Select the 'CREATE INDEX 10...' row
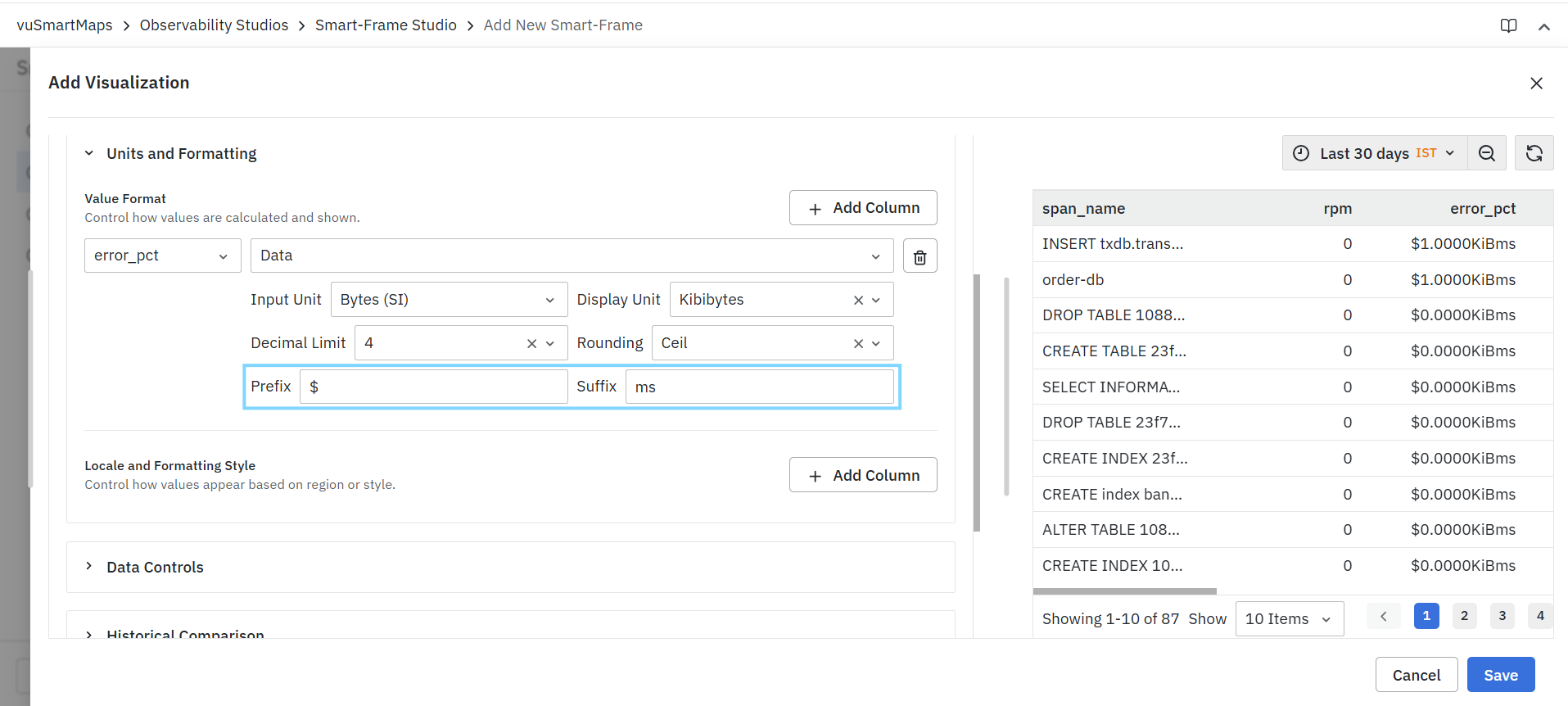 (1293, 566)
